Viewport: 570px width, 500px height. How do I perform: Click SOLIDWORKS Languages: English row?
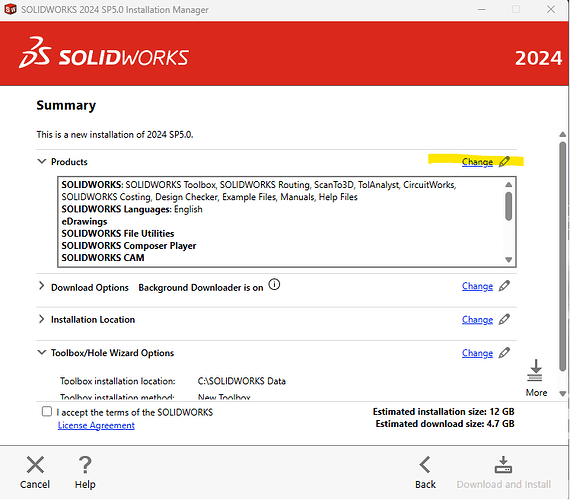pyautogui.click(x=132, y=209)
